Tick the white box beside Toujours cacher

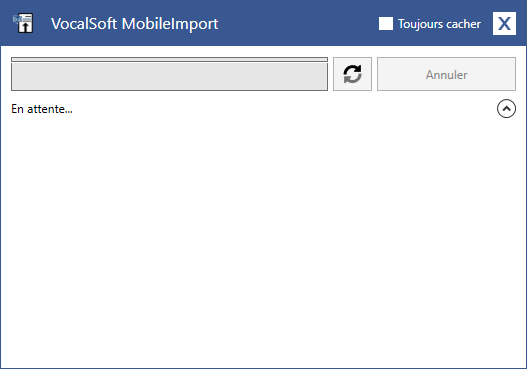click(386, 24)
